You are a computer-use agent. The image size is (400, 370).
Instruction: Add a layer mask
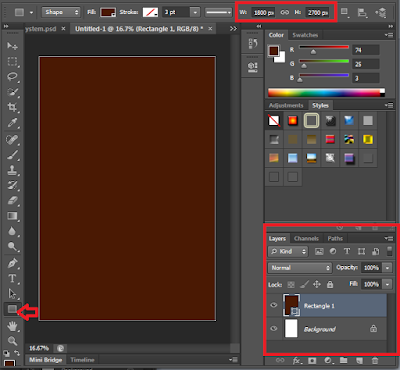(312, 360)
